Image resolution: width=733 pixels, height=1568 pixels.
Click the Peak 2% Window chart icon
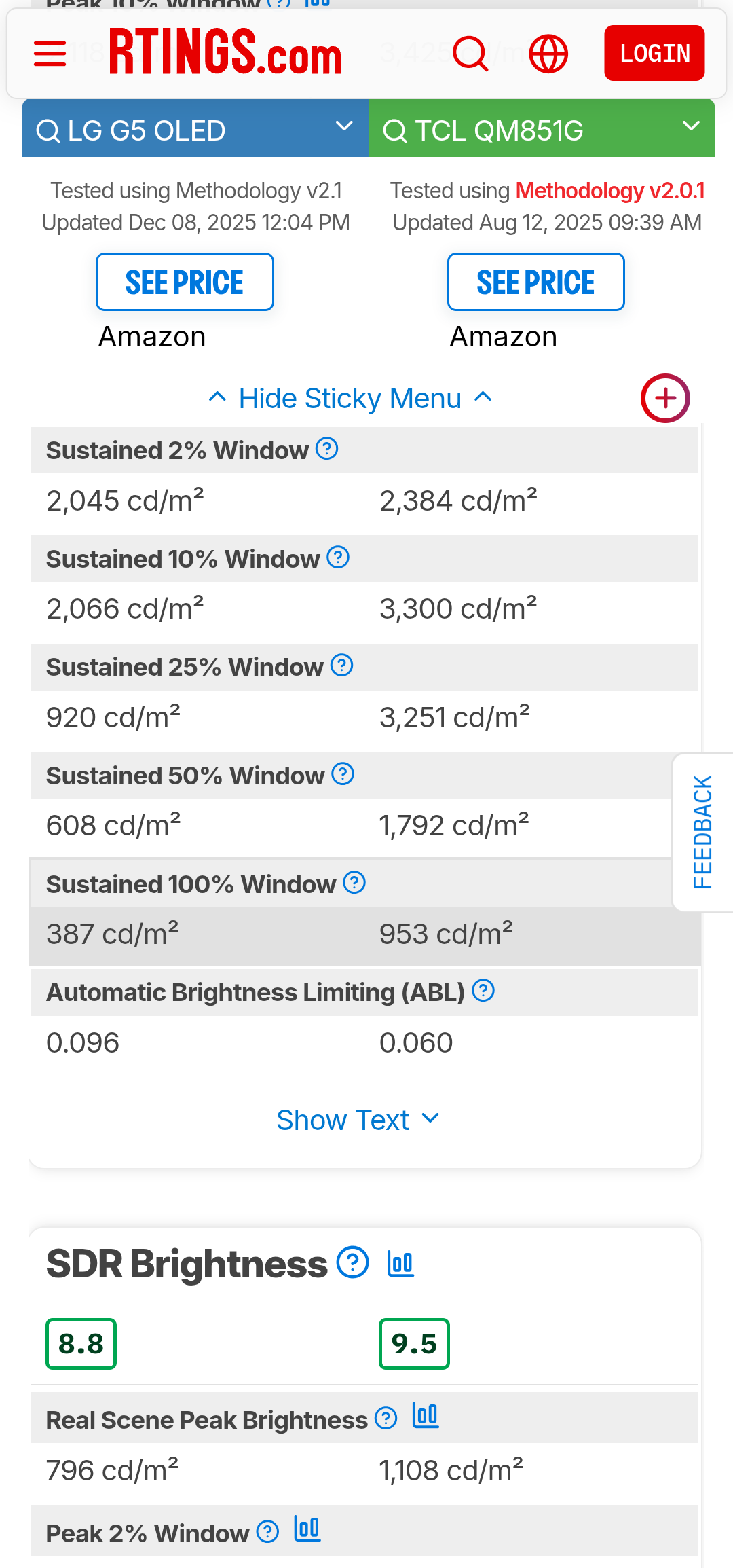tap(307, 1529)
